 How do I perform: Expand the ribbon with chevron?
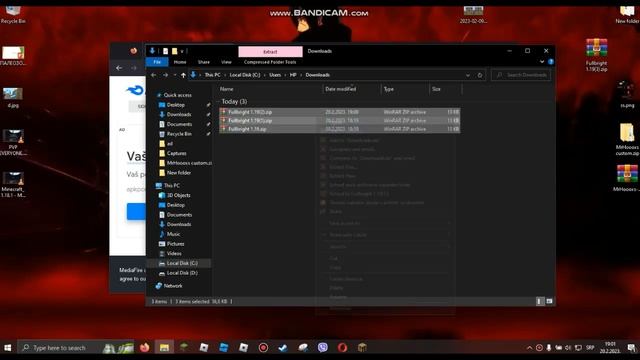point(542,62)
